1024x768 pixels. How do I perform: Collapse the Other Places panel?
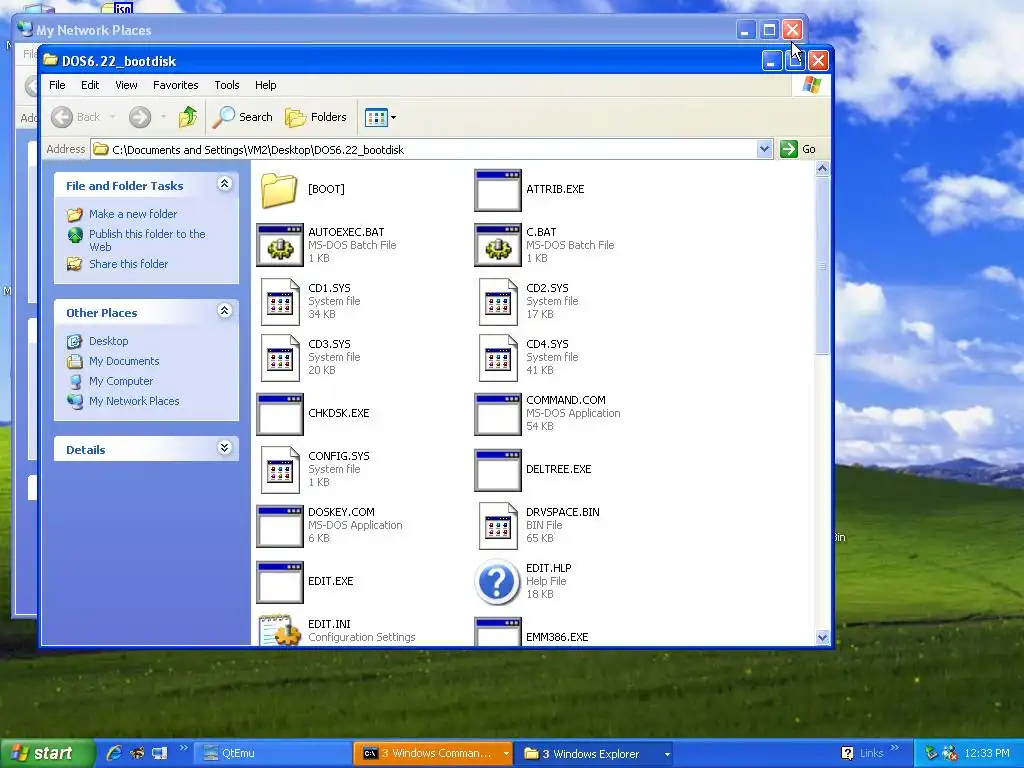click(224, 310)
